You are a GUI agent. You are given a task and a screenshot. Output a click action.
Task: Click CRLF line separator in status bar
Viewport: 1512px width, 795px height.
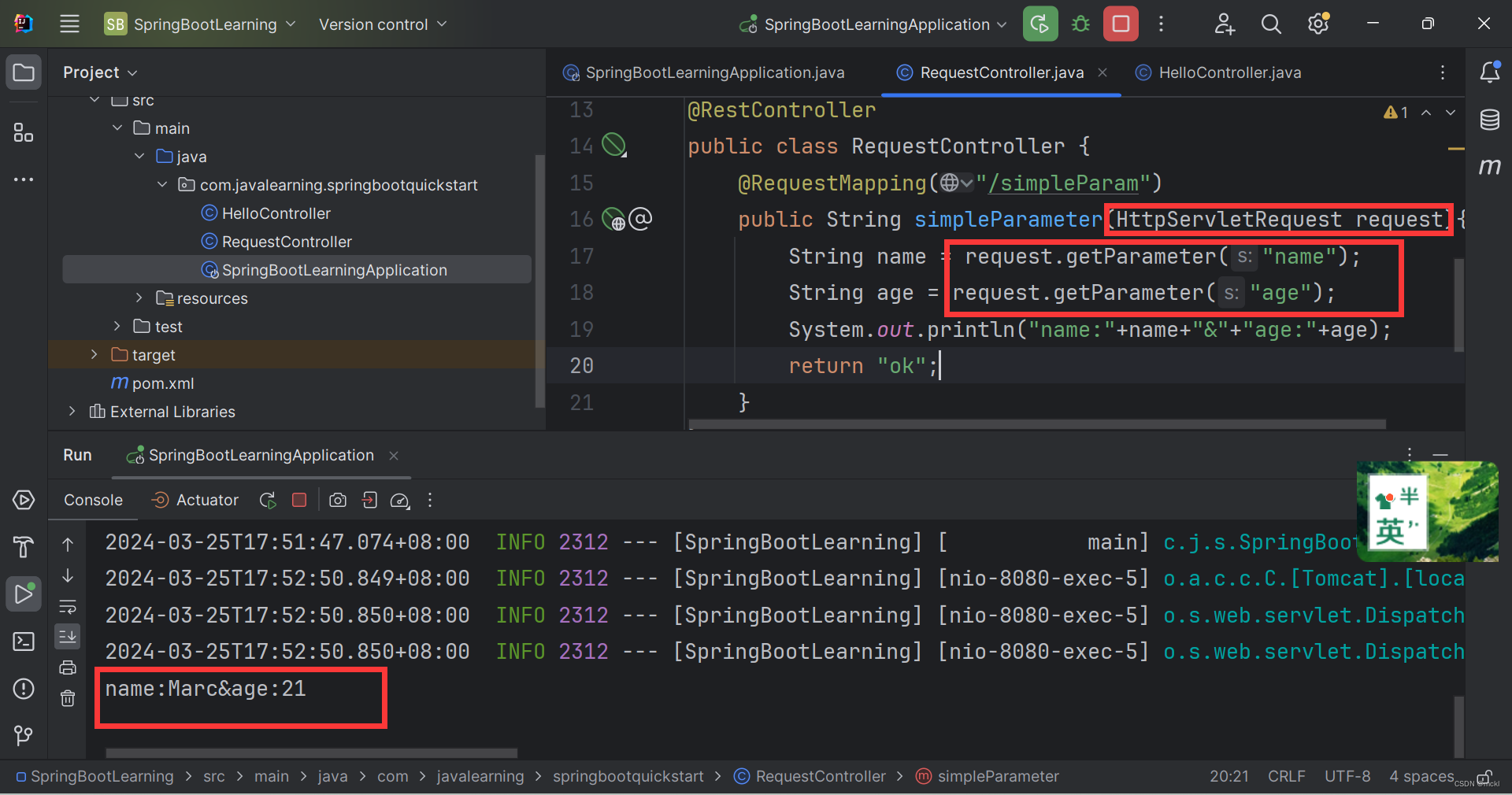1286,776
